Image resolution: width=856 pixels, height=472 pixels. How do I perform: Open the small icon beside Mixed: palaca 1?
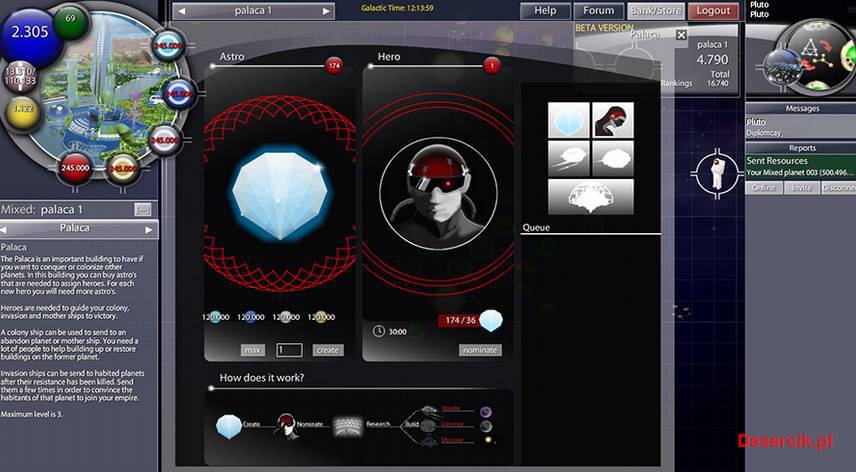[x=143, y=209]
